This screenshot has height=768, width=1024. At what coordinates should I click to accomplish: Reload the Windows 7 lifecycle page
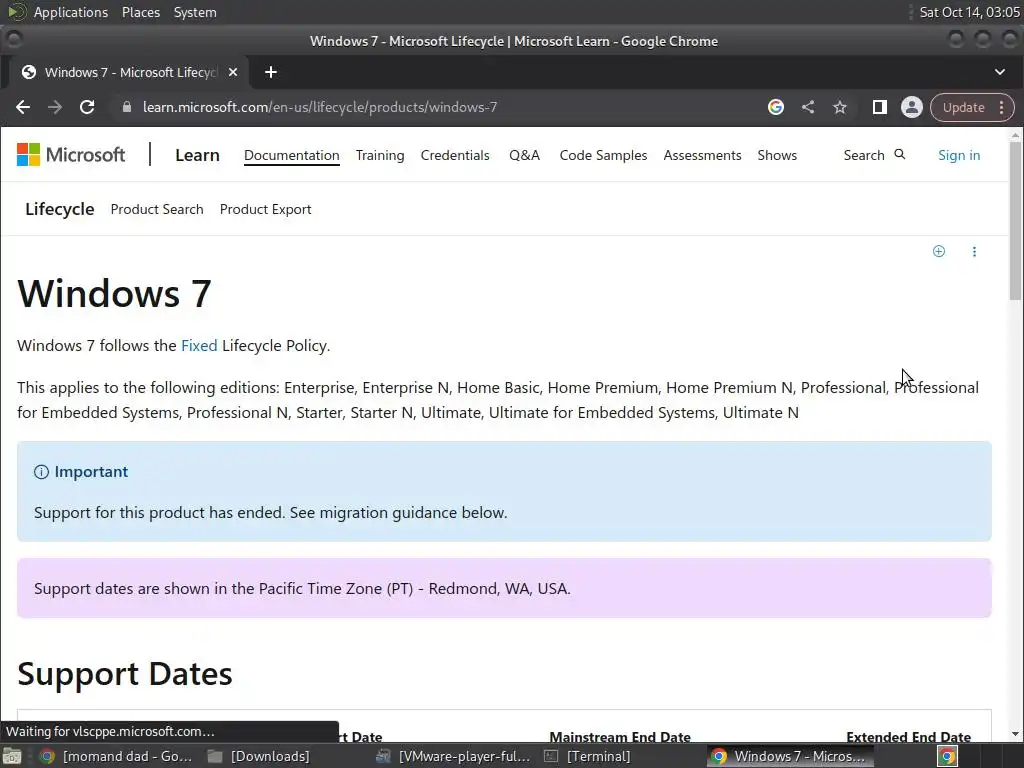click(87, 107)
